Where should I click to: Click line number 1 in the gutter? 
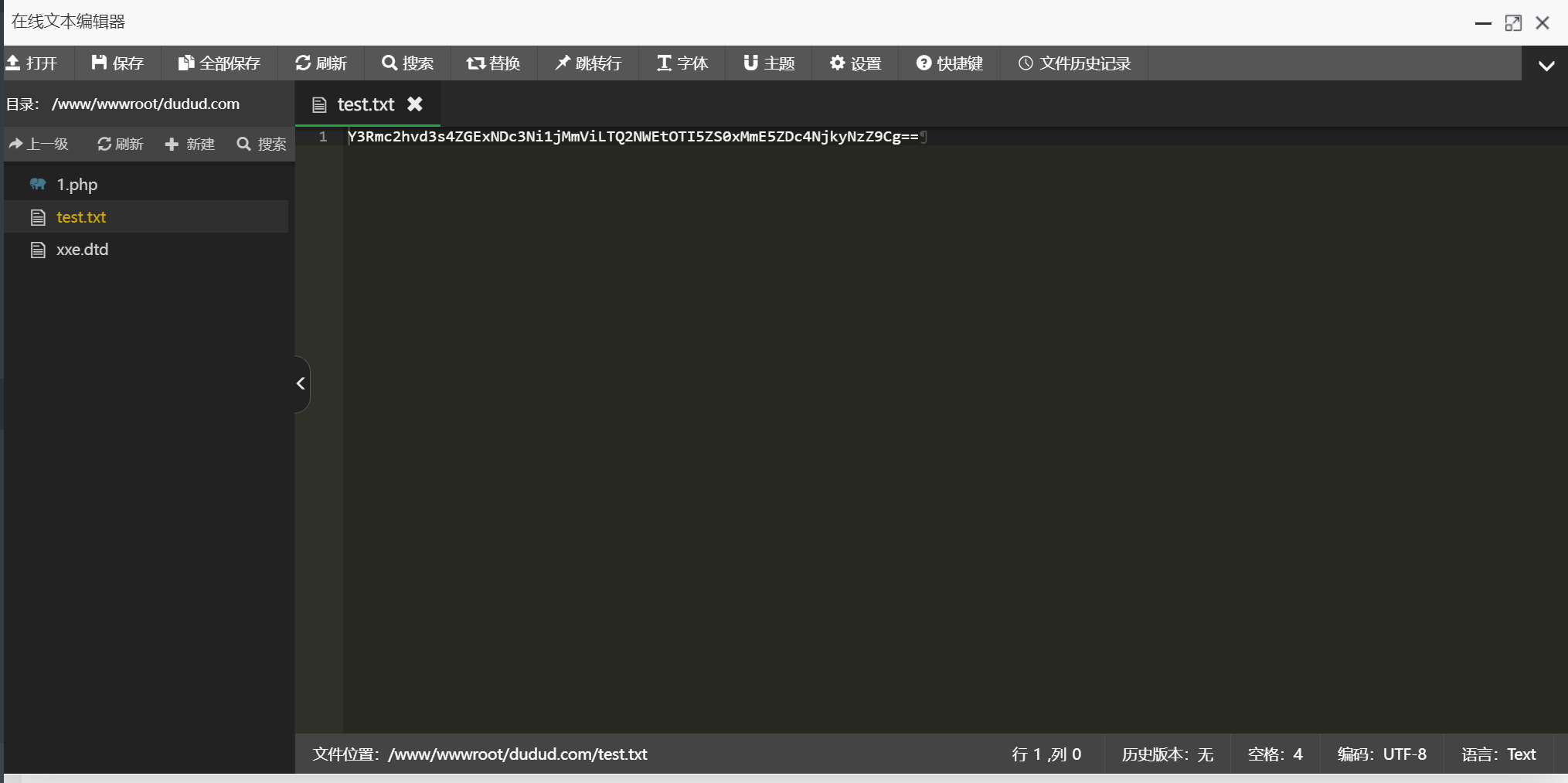click(x=323, y=137)
